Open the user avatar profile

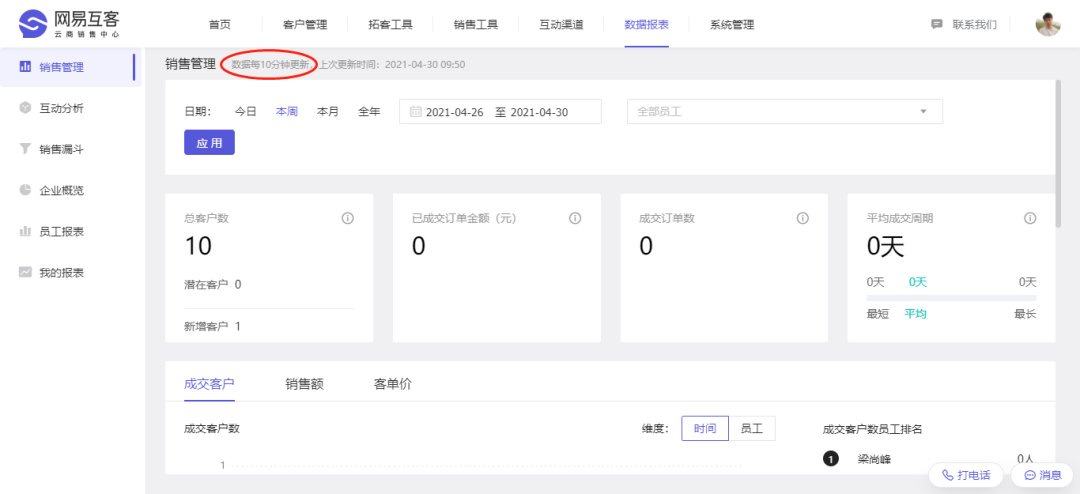(1048, 24)
